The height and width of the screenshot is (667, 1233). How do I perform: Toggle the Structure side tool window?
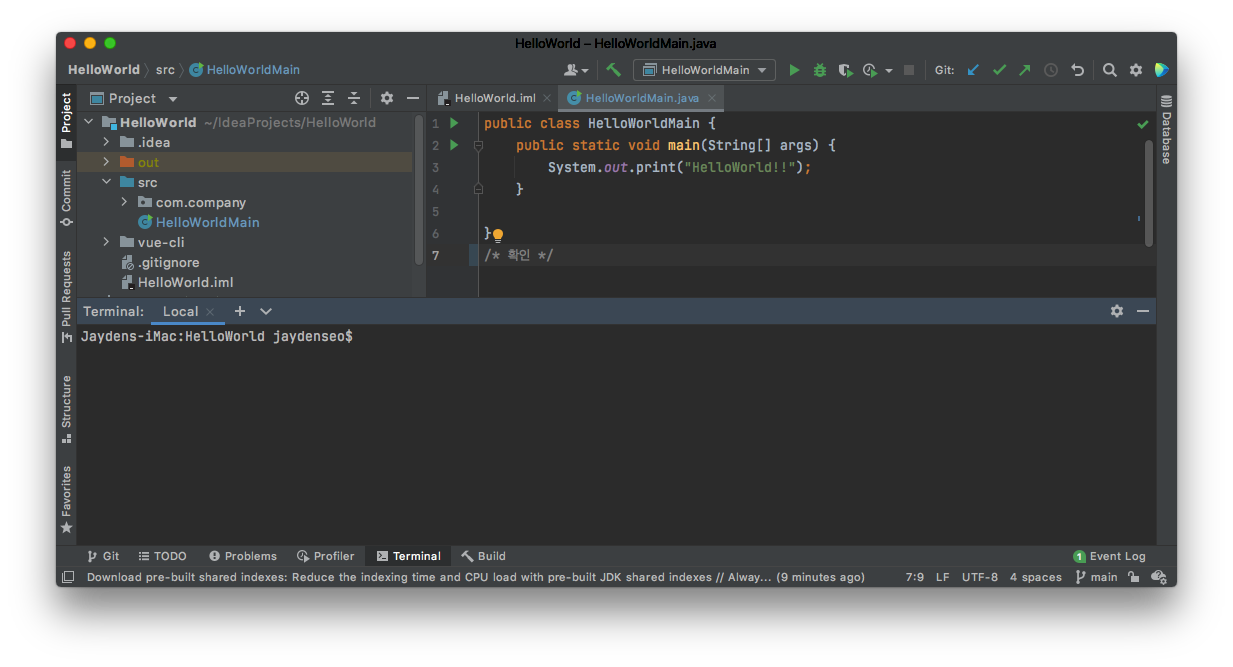[x=66, y=409]
